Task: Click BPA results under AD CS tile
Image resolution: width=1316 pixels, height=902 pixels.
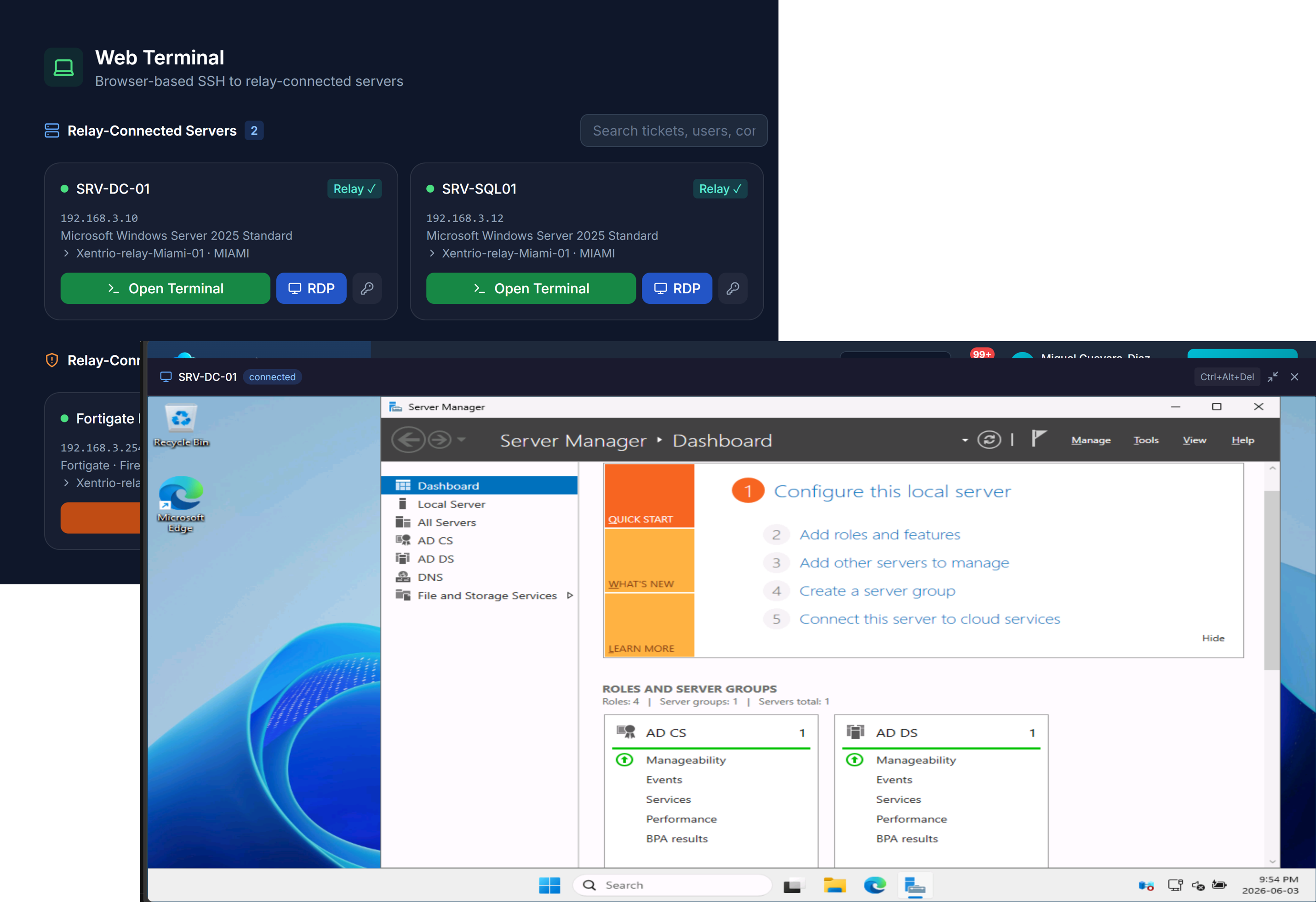Action: click(677, 839)
